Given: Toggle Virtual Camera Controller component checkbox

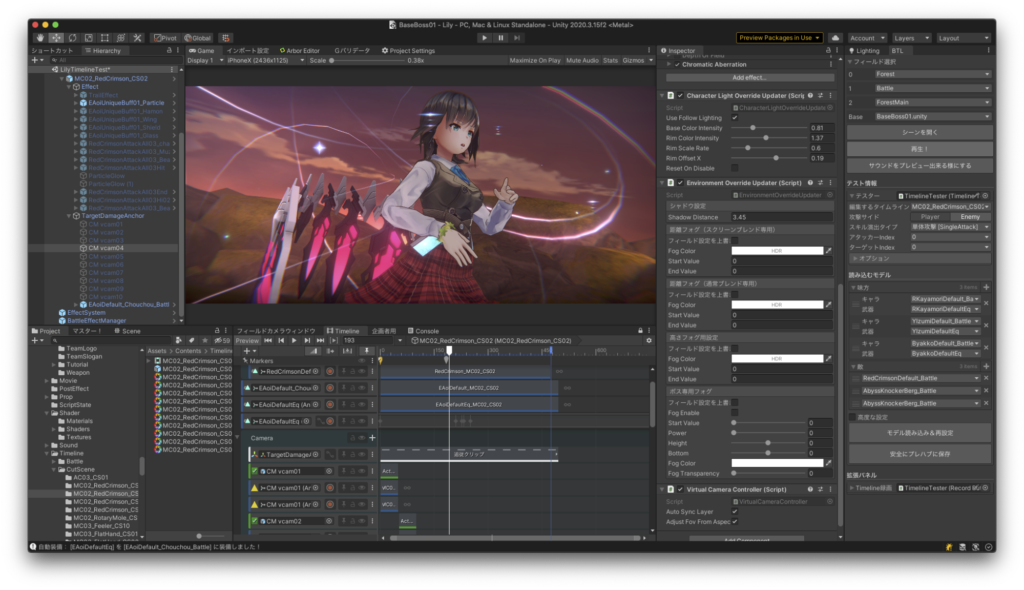Looking at the screenshot, I should [680, 489].
